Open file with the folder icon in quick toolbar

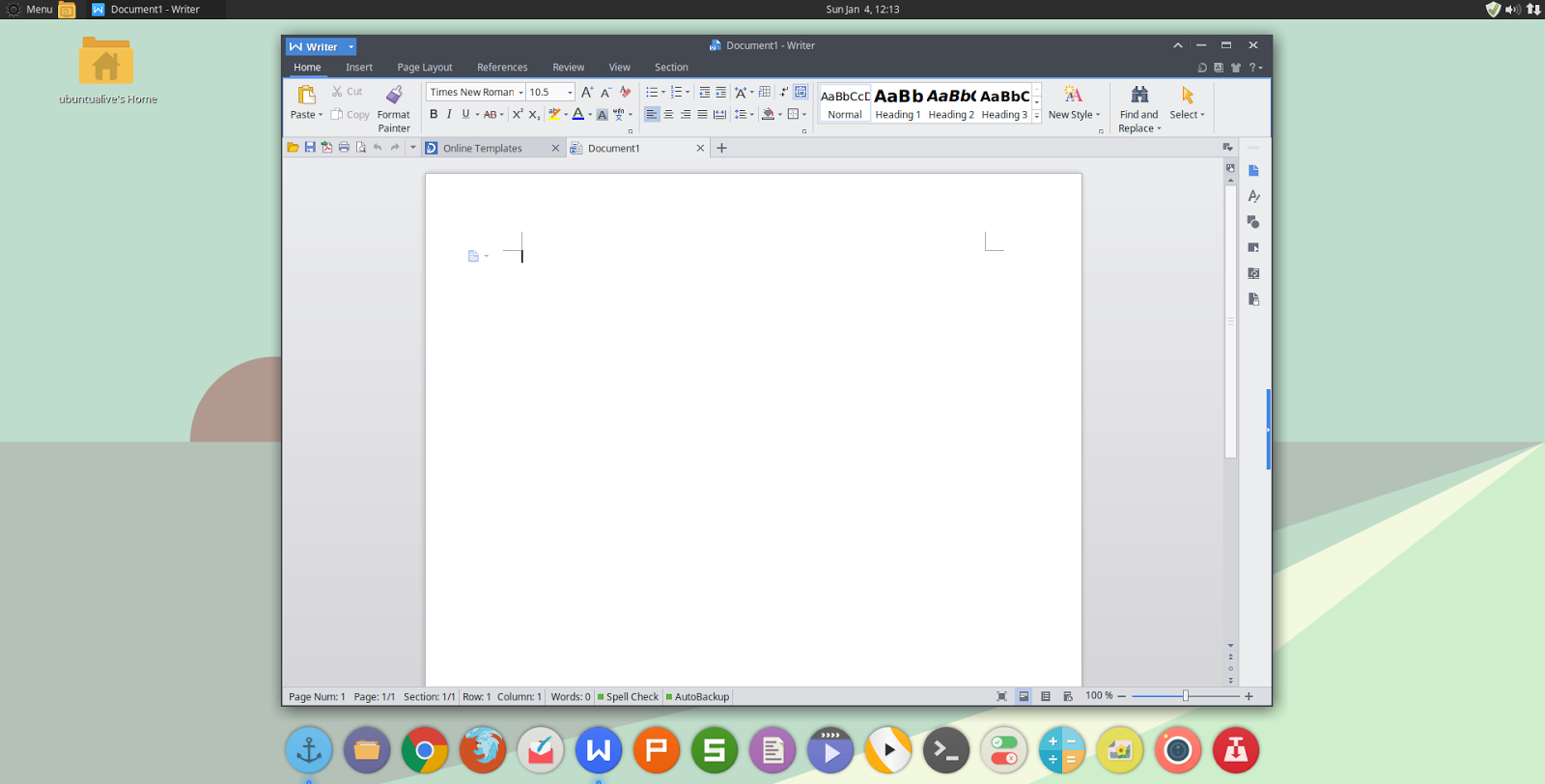(293, 148)
